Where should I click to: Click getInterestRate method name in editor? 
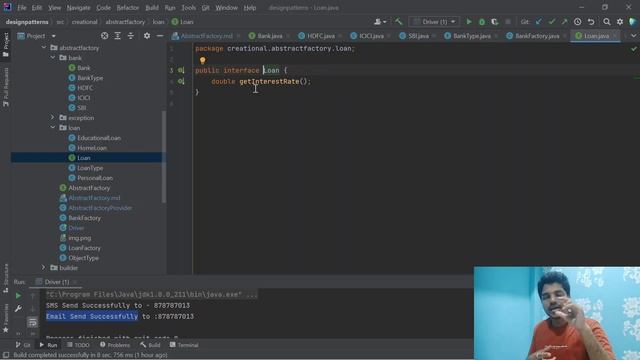pyautogui.click(x=269, y=82)
